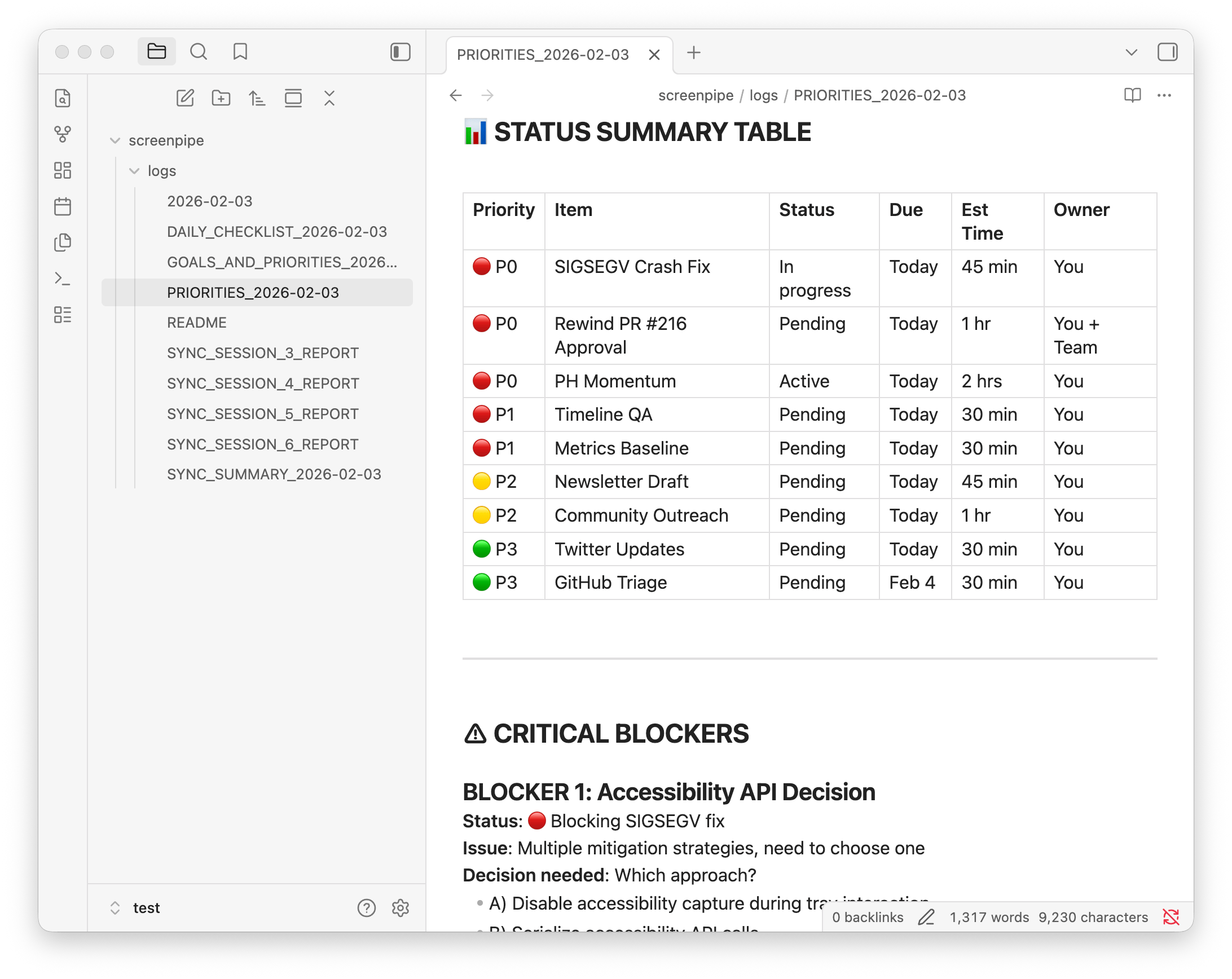Screen dimensions: 1232x979
Task: Click the logs breadcrumb link
Action: 763,95
